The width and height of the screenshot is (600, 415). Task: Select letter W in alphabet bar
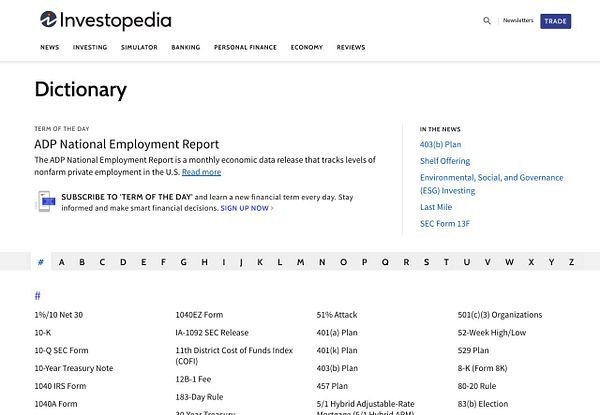[x=509, y=262]
